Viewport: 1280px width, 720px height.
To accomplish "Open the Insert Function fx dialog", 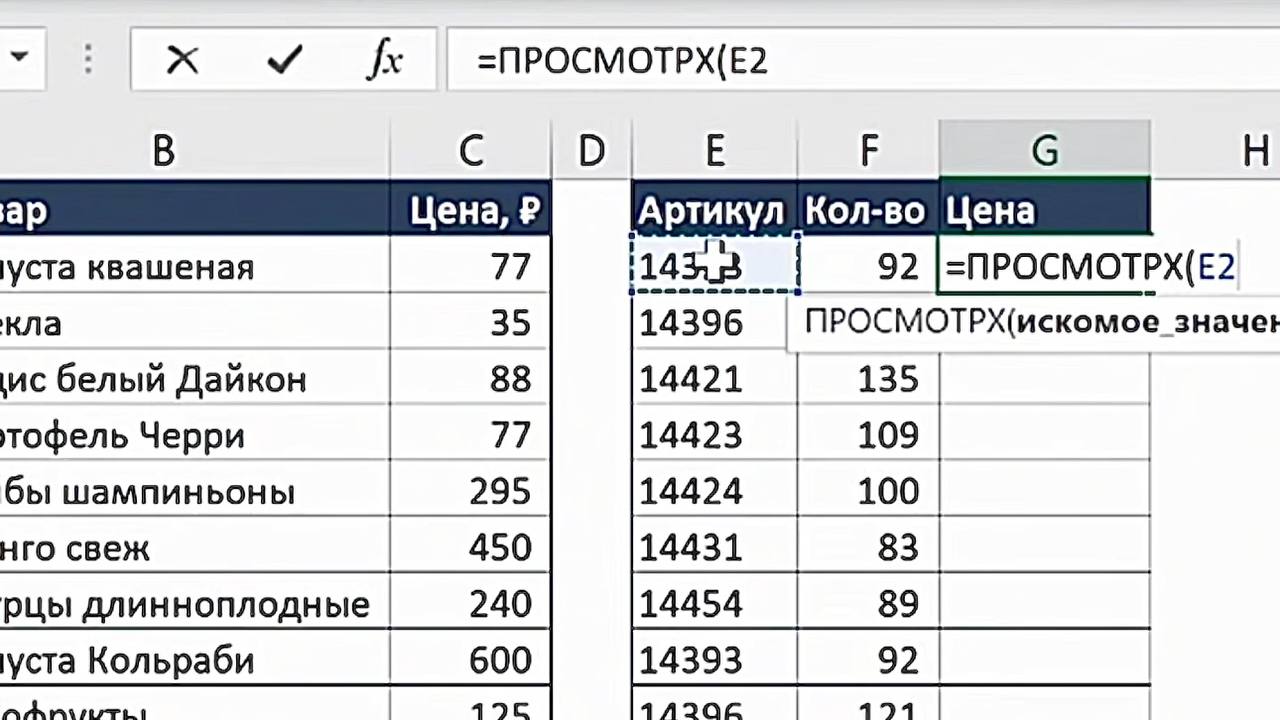I will pos(384,62).
